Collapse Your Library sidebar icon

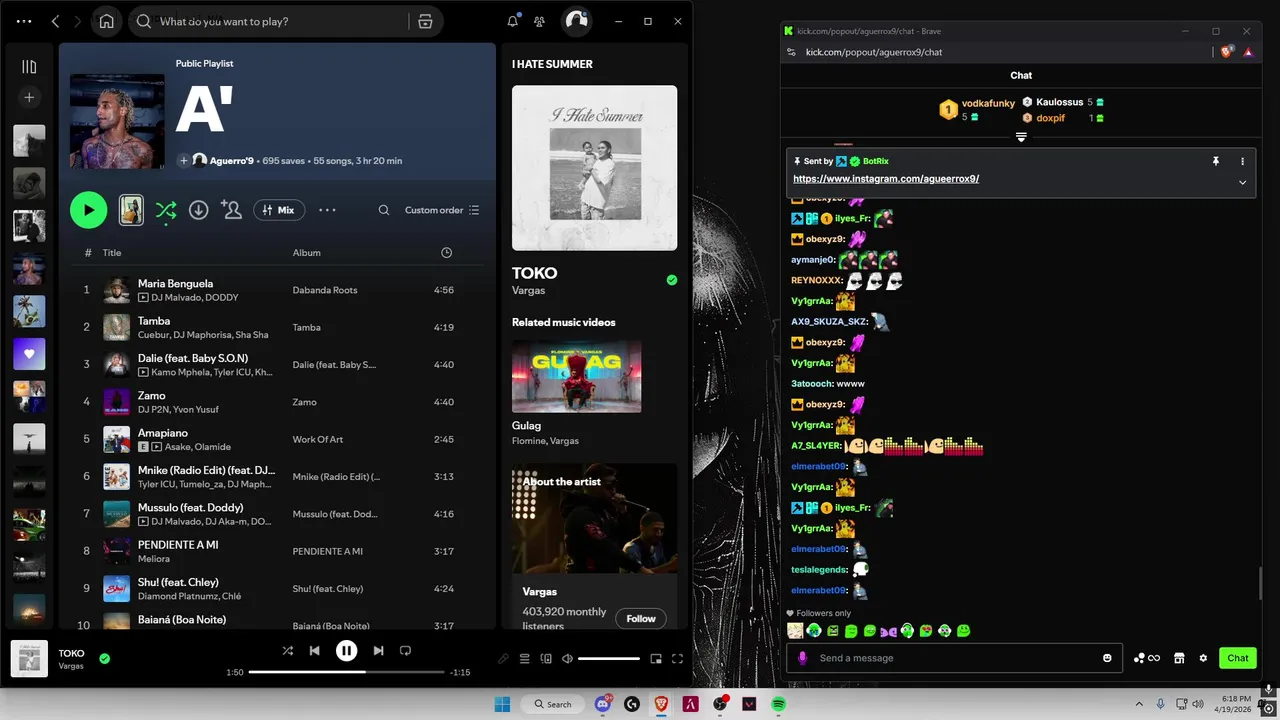(x=29, y=67)
